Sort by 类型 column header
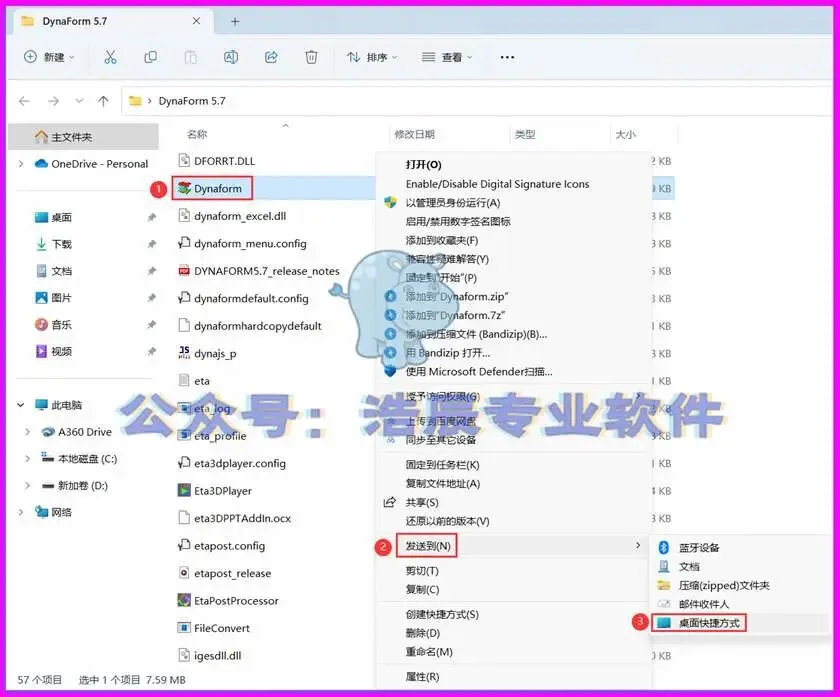Image resolution: width=840 pixels, height=697 pixels. [x=525, y=134]
